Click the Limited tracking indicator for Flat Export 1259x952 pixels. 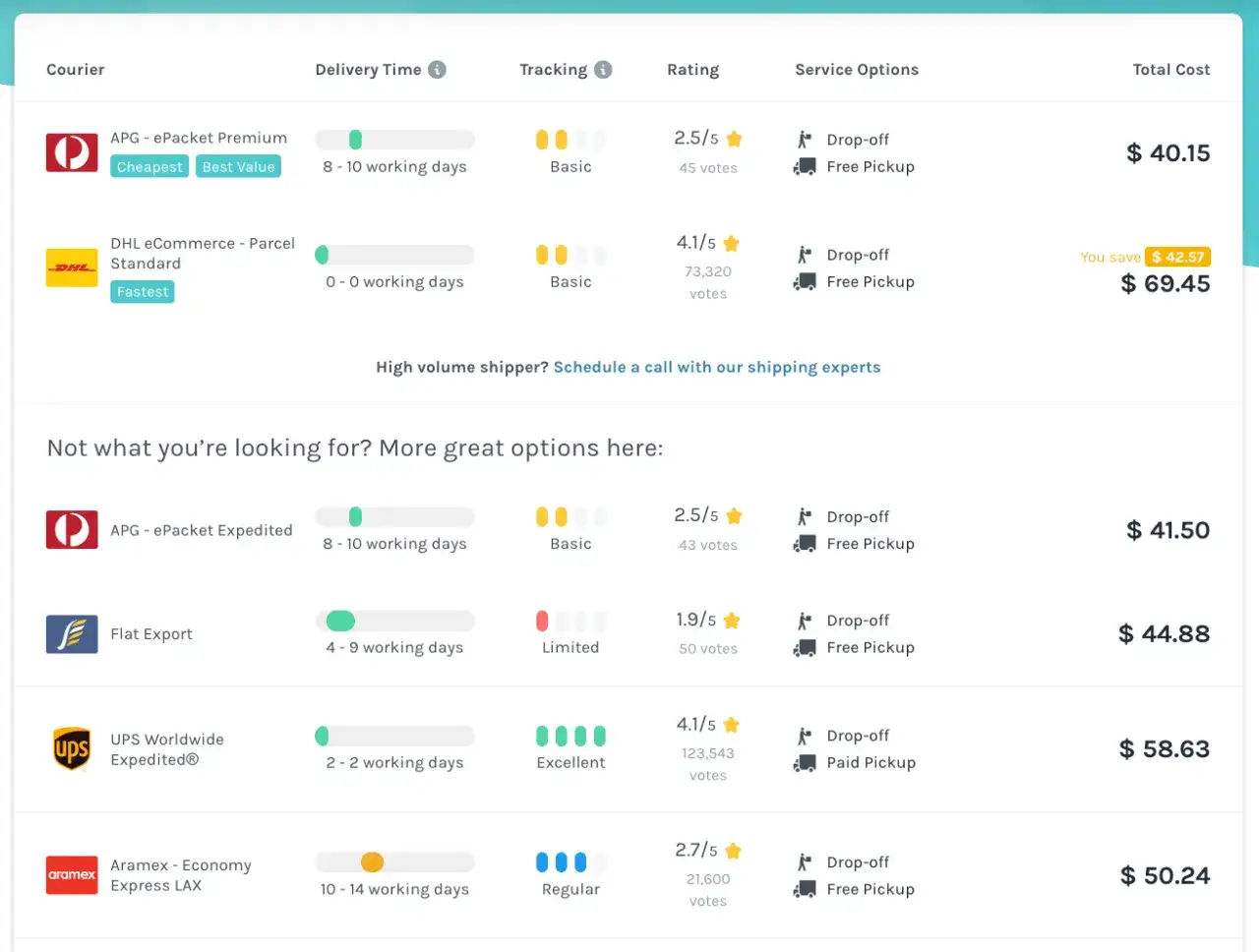tap(570, 621)
